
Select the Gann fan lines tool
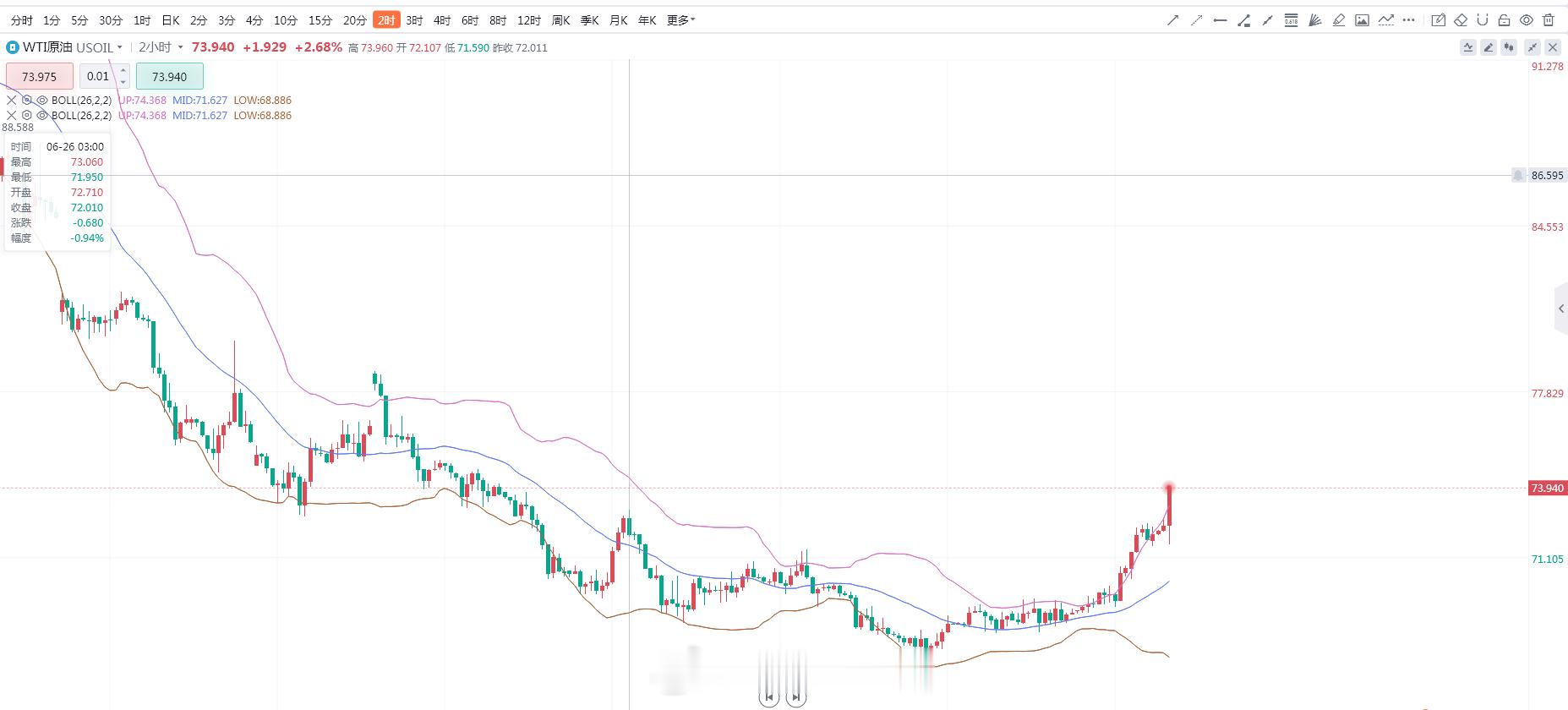point(1314,20)
